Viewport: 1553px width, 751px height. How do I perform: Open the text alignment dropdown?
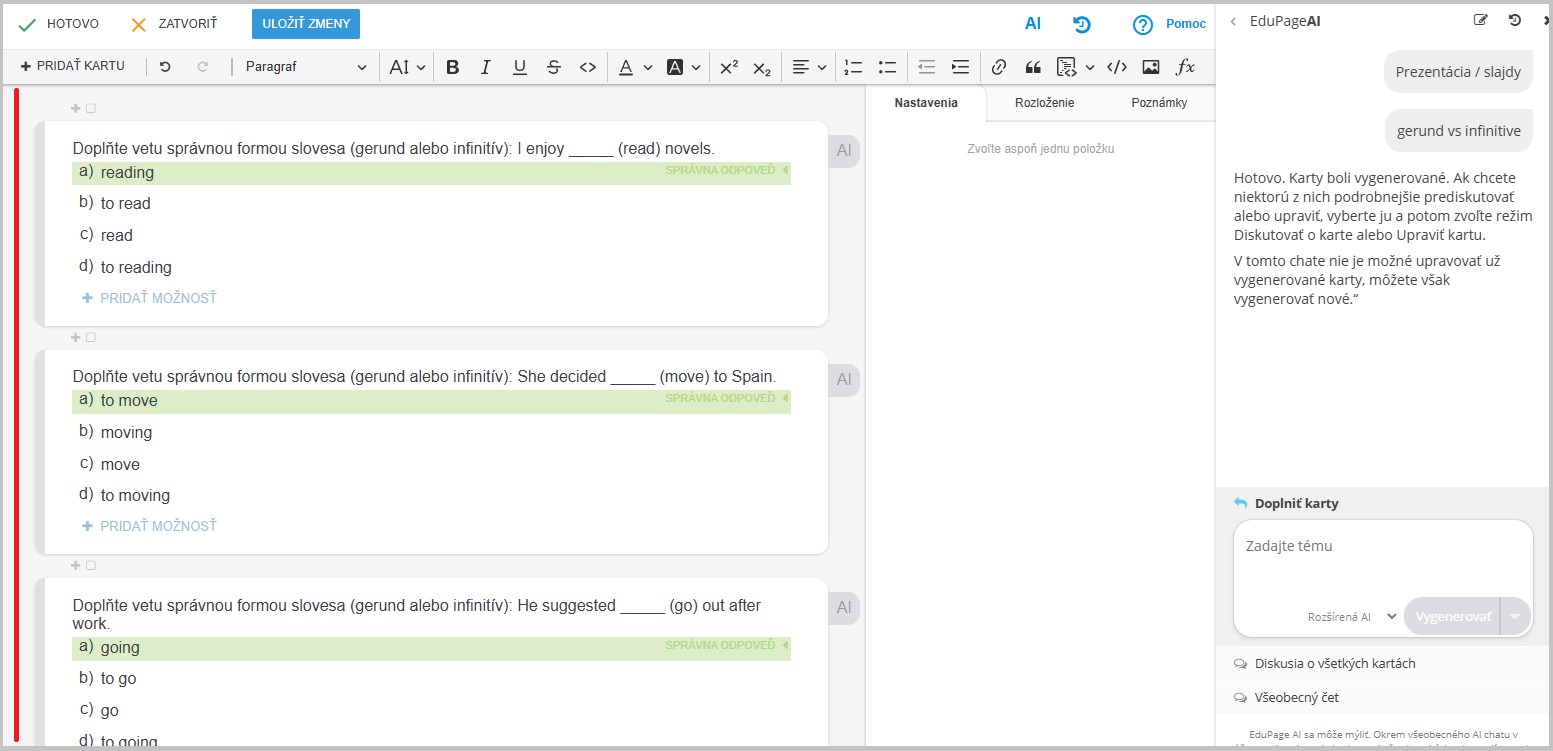809,67
